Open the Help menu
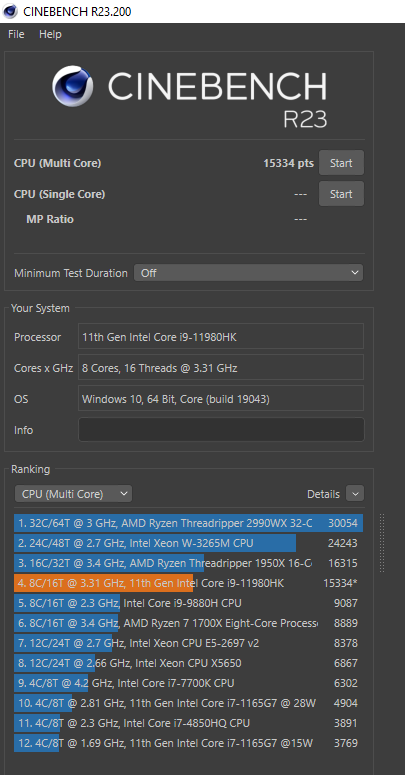405x775 pixels. coord(50,34)
